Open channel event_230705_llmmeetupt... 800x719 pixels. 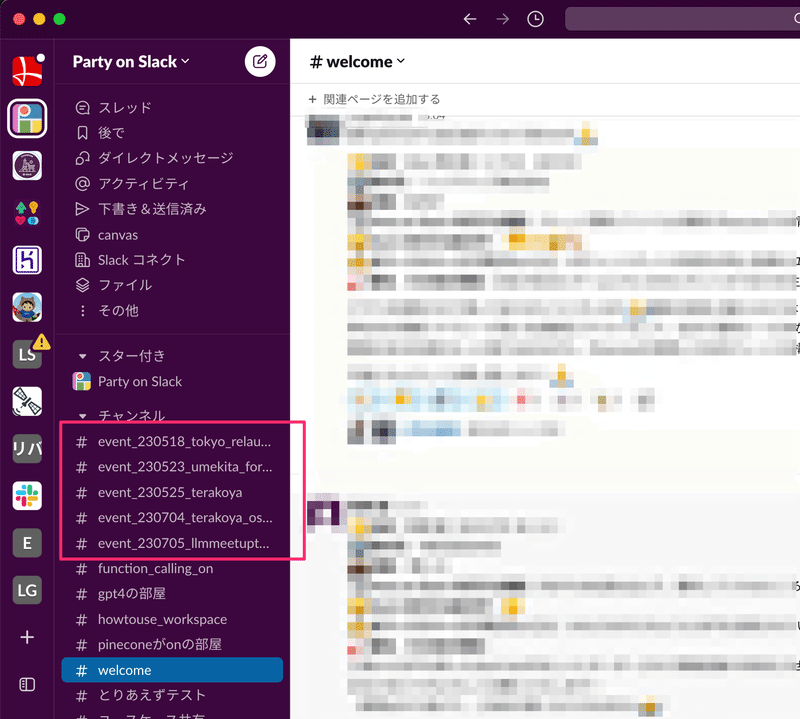(x=172, y=543)
